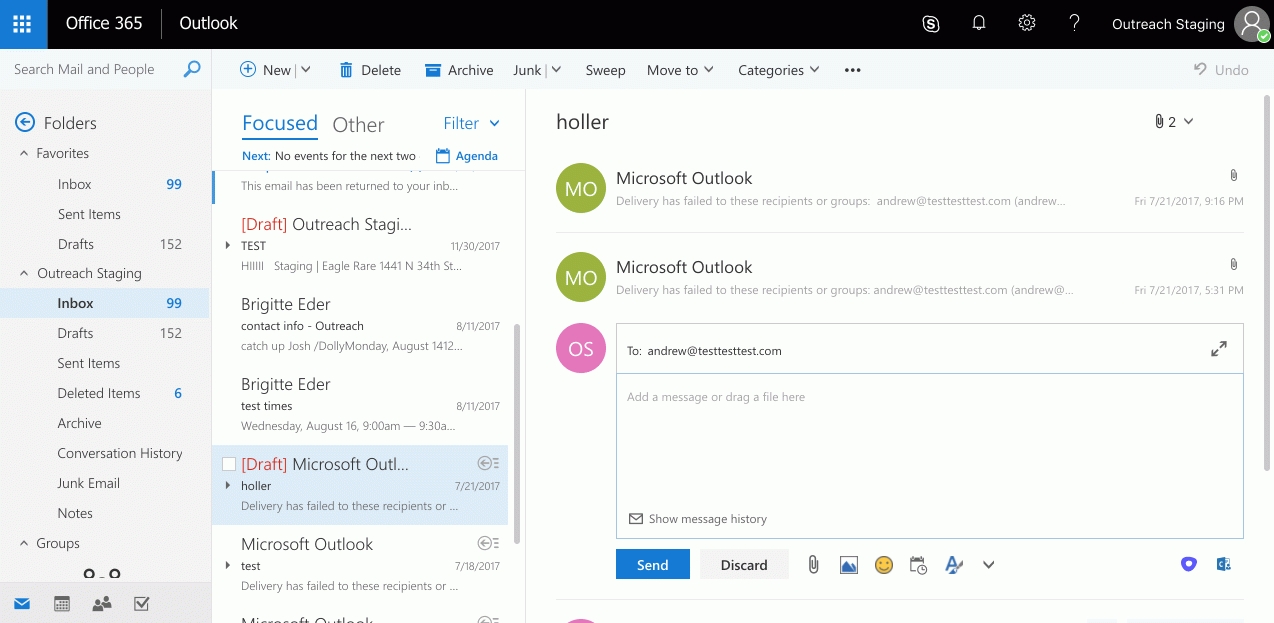This screenshot has width=1274, height=623.
Task: Open the New dropdown arrow
Action: (x=306, y=70)
